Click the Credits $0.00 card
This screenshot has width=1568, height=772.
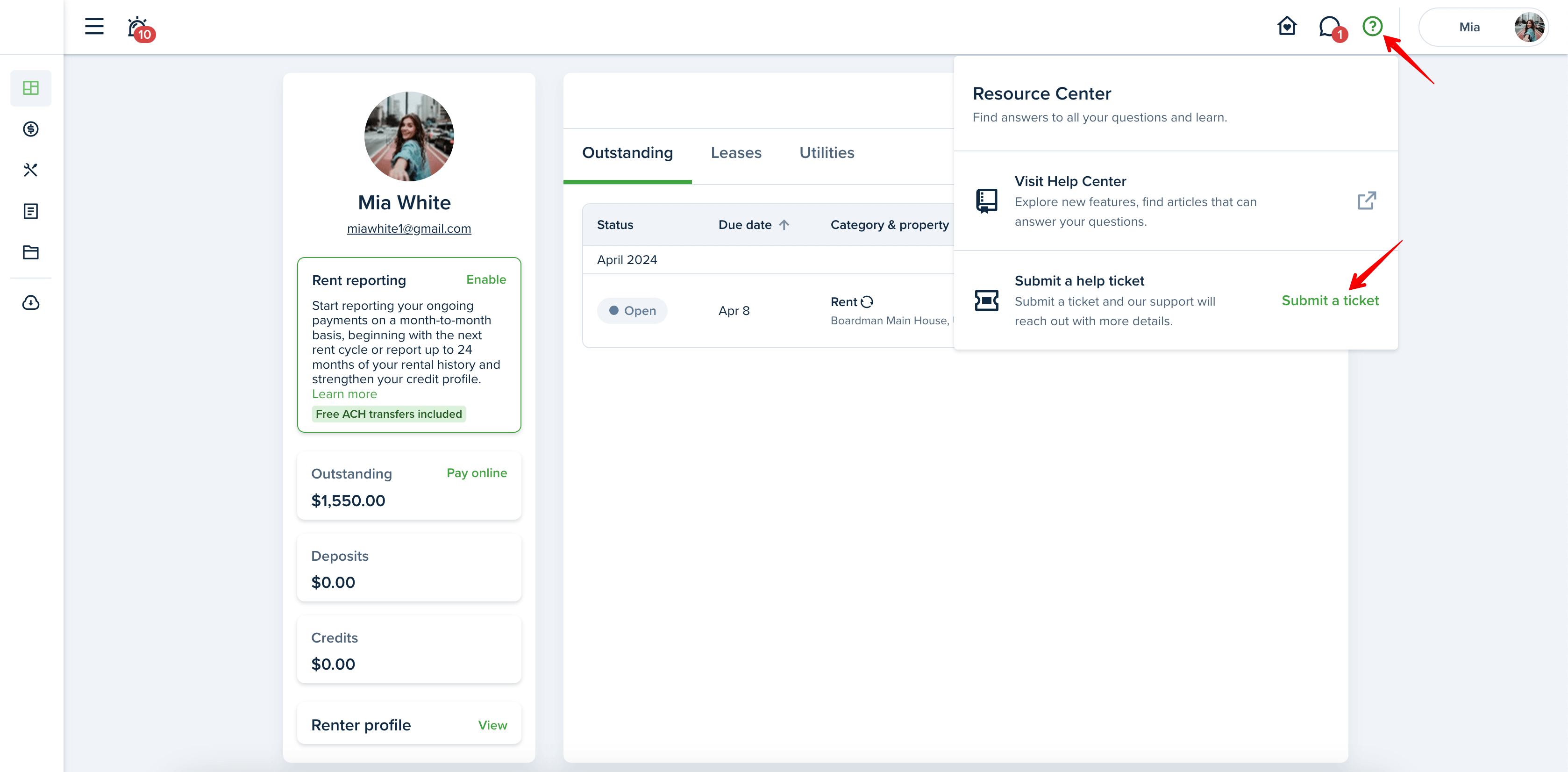click(409, 650)
